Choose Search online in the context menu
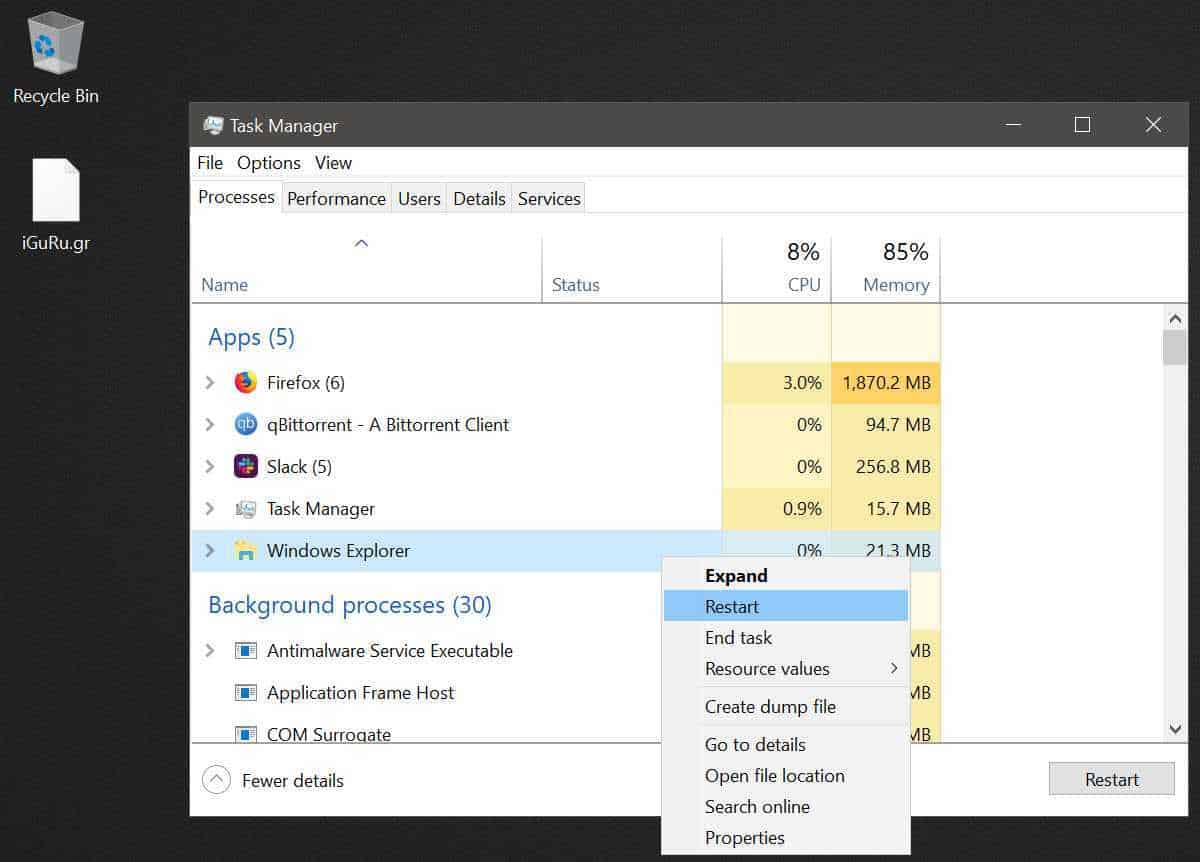The width and height of the screenshot is (1200, 862). tap(786, 806)
